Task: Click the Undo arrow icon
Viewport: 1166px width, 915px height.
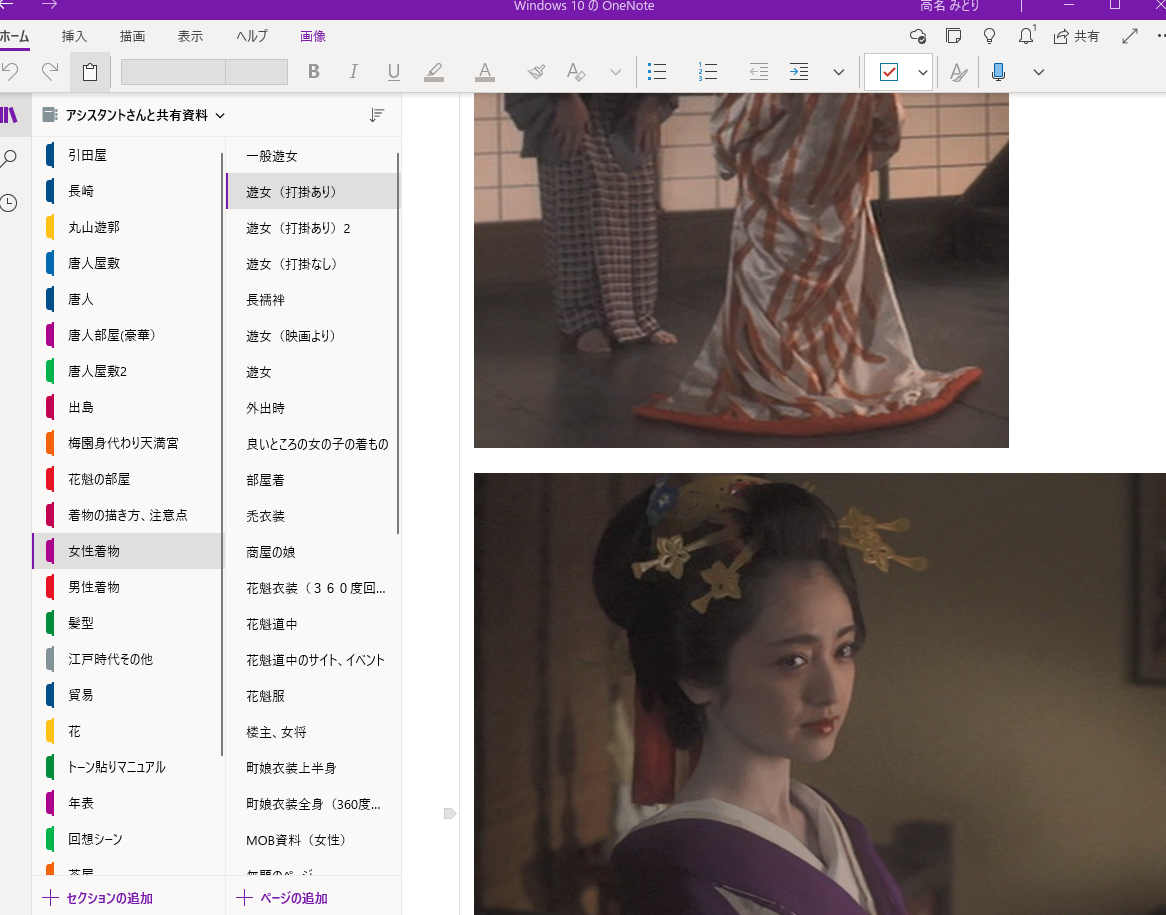Action: (10, 71)
